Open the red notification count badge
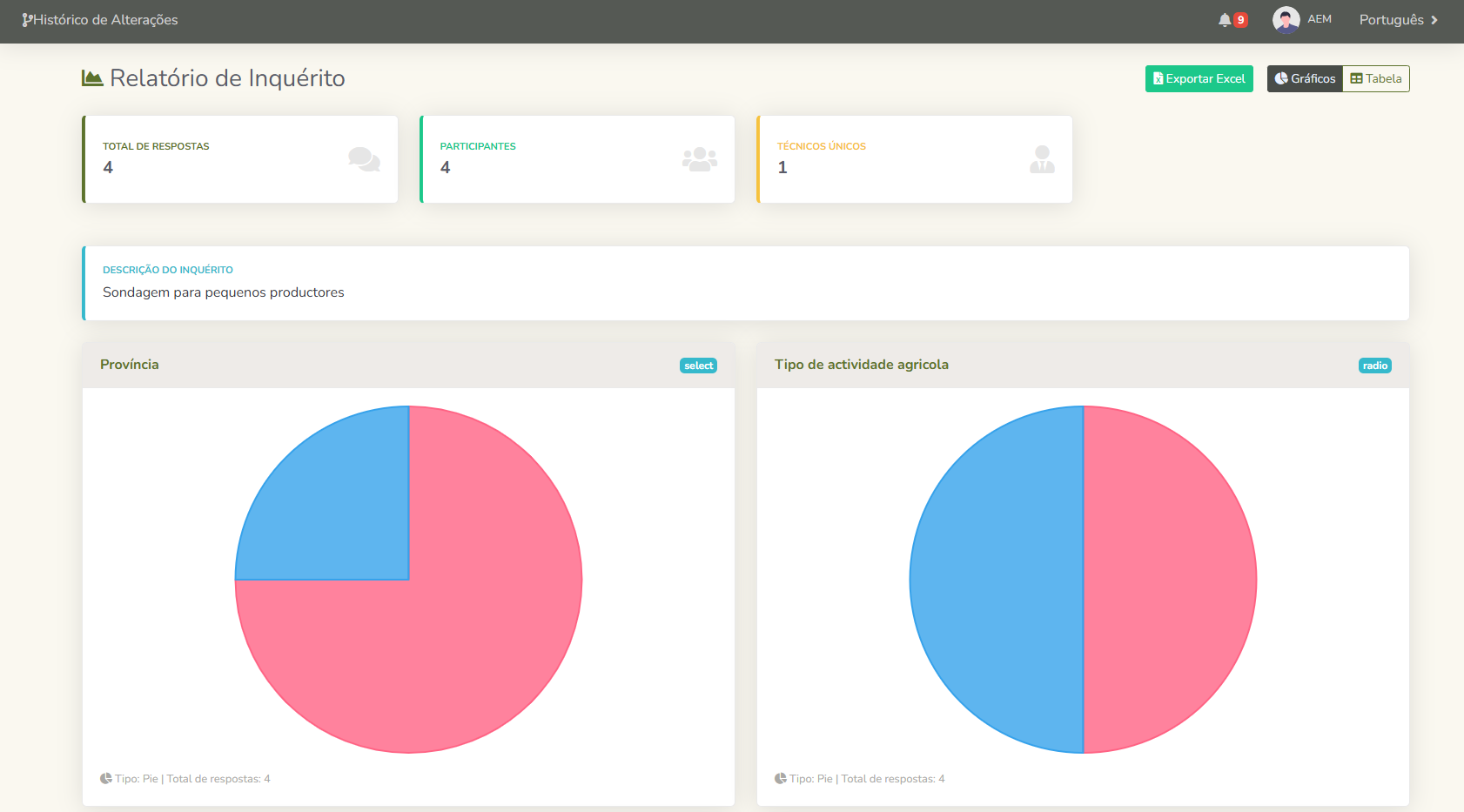The image size is (1464, 812). (x=1240, y=20)
